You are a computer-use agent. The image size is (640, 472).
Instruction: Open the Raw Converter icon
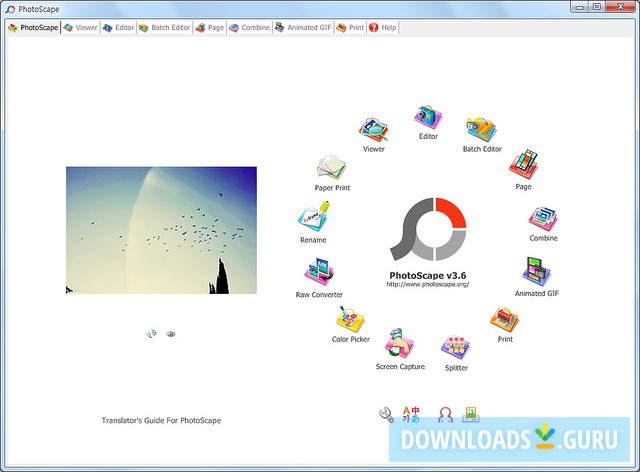pos(319,272)
